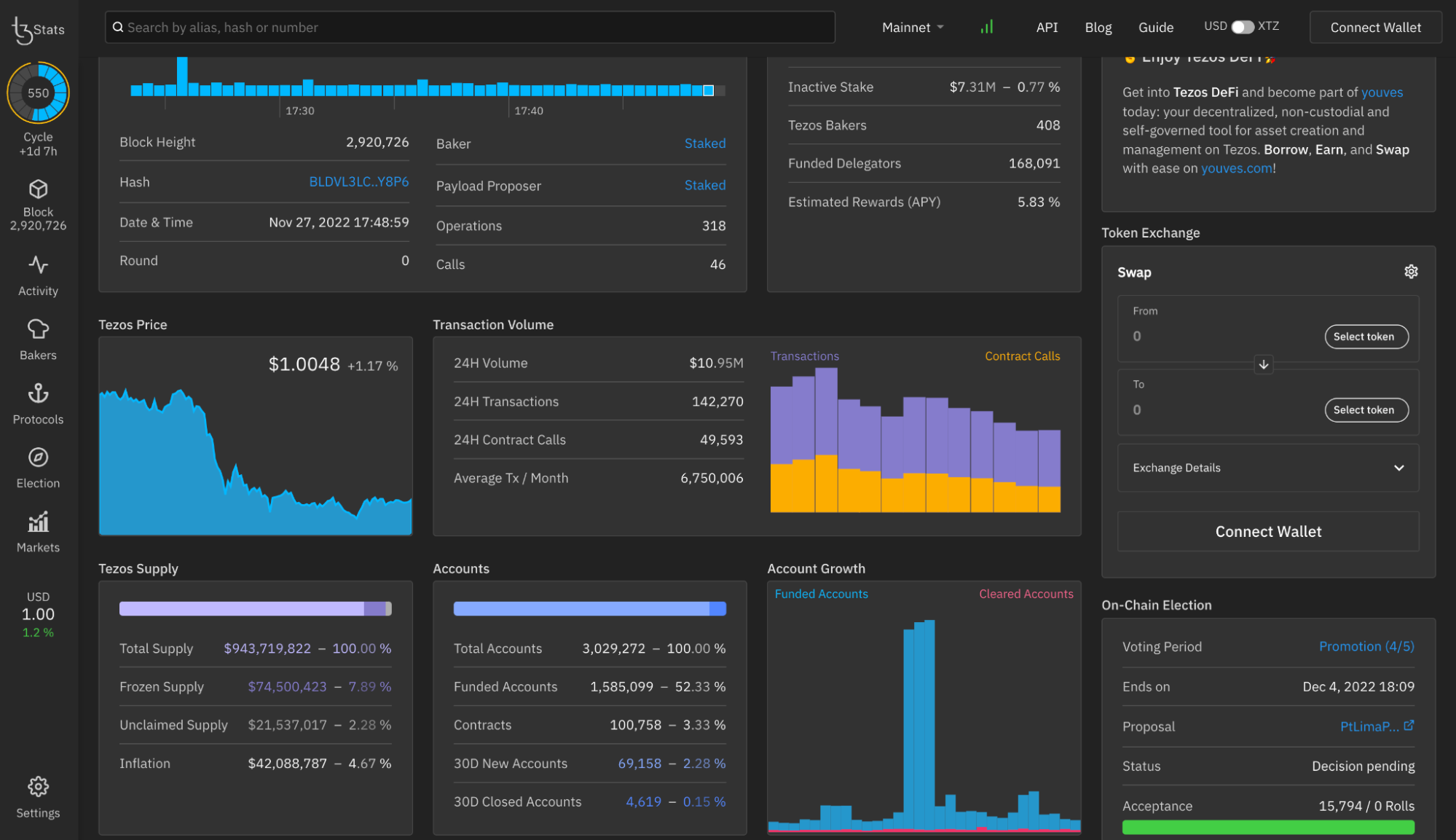Toggle Cleared Accounts chart series
Image resolution: width=1456 pixels, height=840 pixels.
(x=1026, y=594)
